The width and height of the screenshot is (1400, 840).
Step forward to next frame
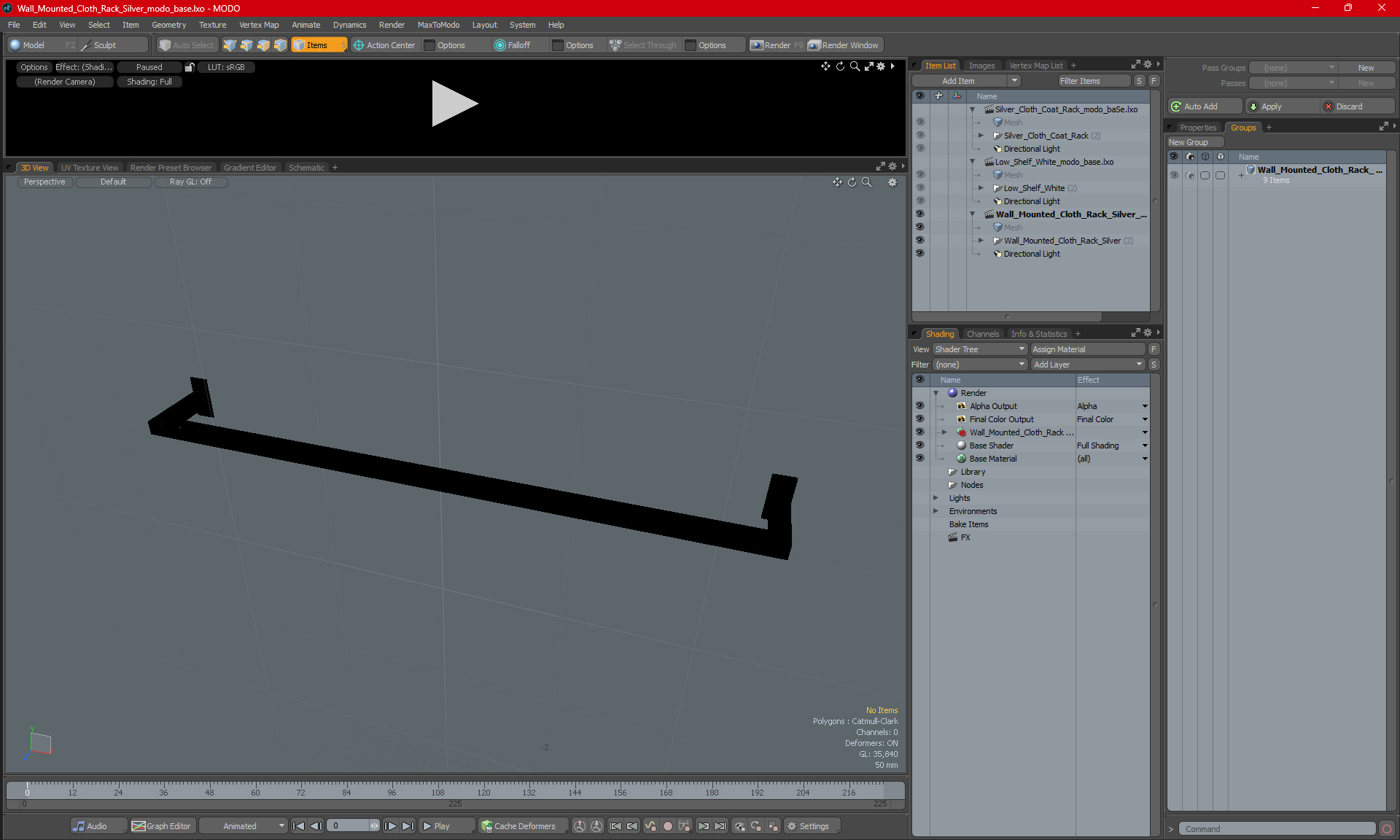pyautogui.click(x=390, y=826)
